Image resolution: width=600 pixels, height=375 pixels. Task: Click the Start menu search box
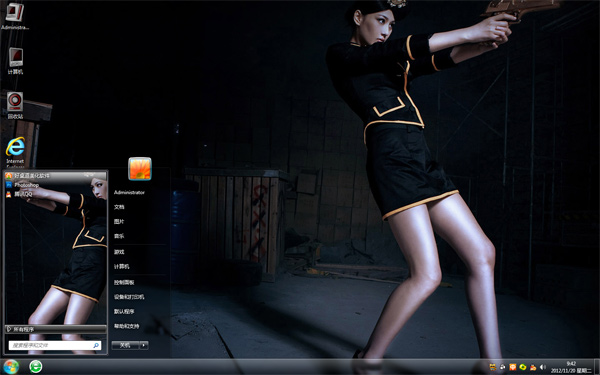coord(55,345)
